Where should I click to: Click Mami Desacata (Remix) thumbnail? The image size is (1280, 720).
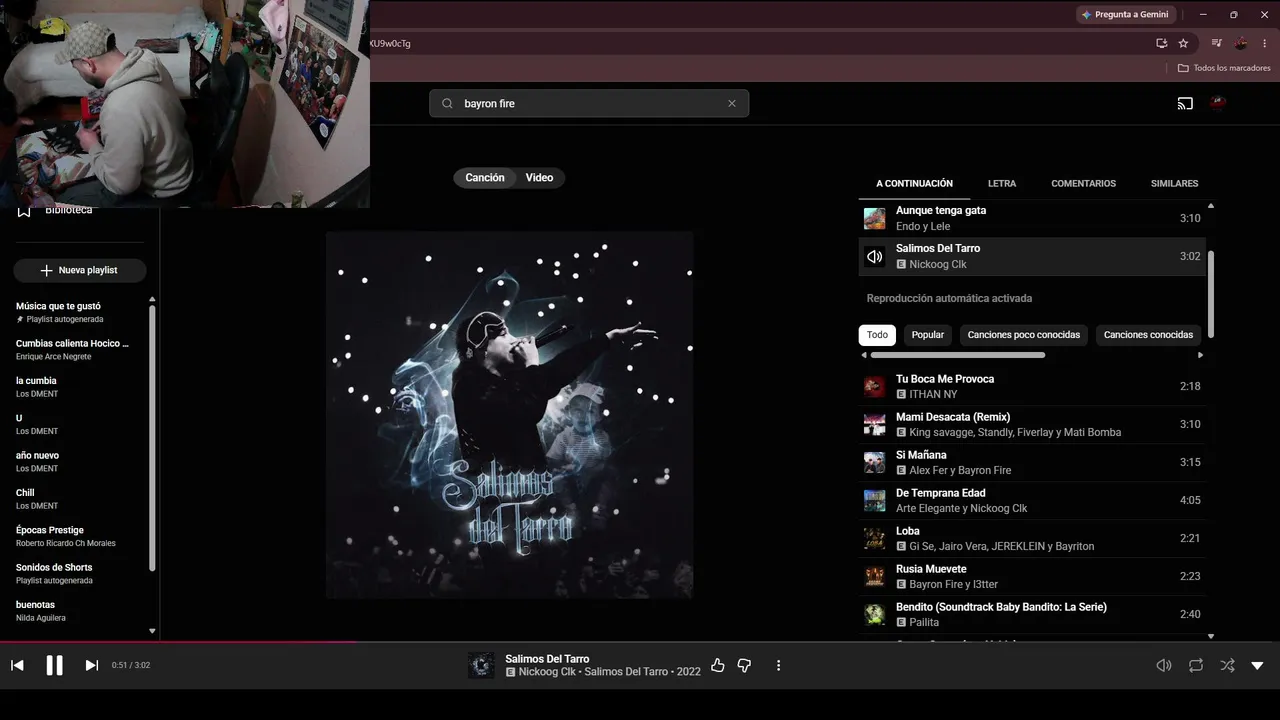(875, 424)
